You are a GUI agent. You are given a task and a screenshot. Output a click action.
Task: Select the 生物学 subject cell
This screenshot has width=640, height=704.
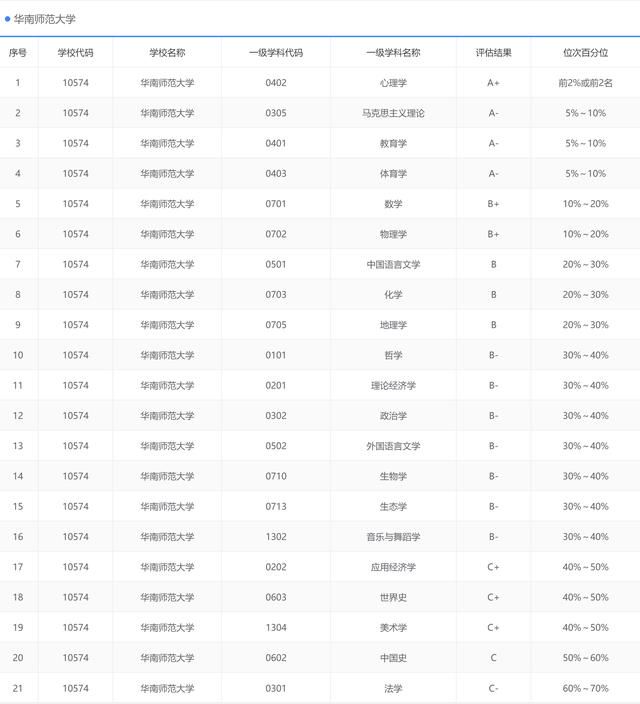pos(393,476)
